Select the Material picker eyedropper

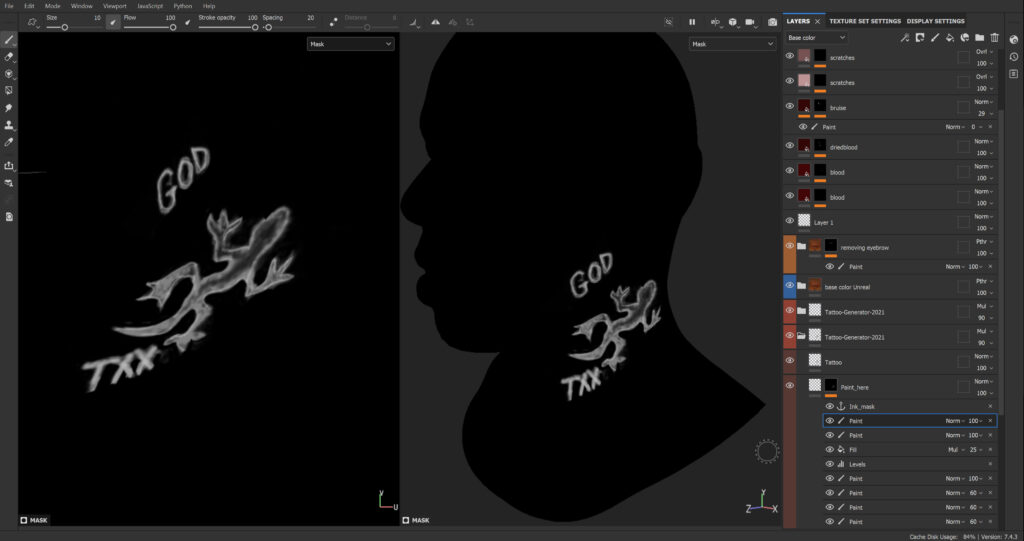(x=9, y=142)
